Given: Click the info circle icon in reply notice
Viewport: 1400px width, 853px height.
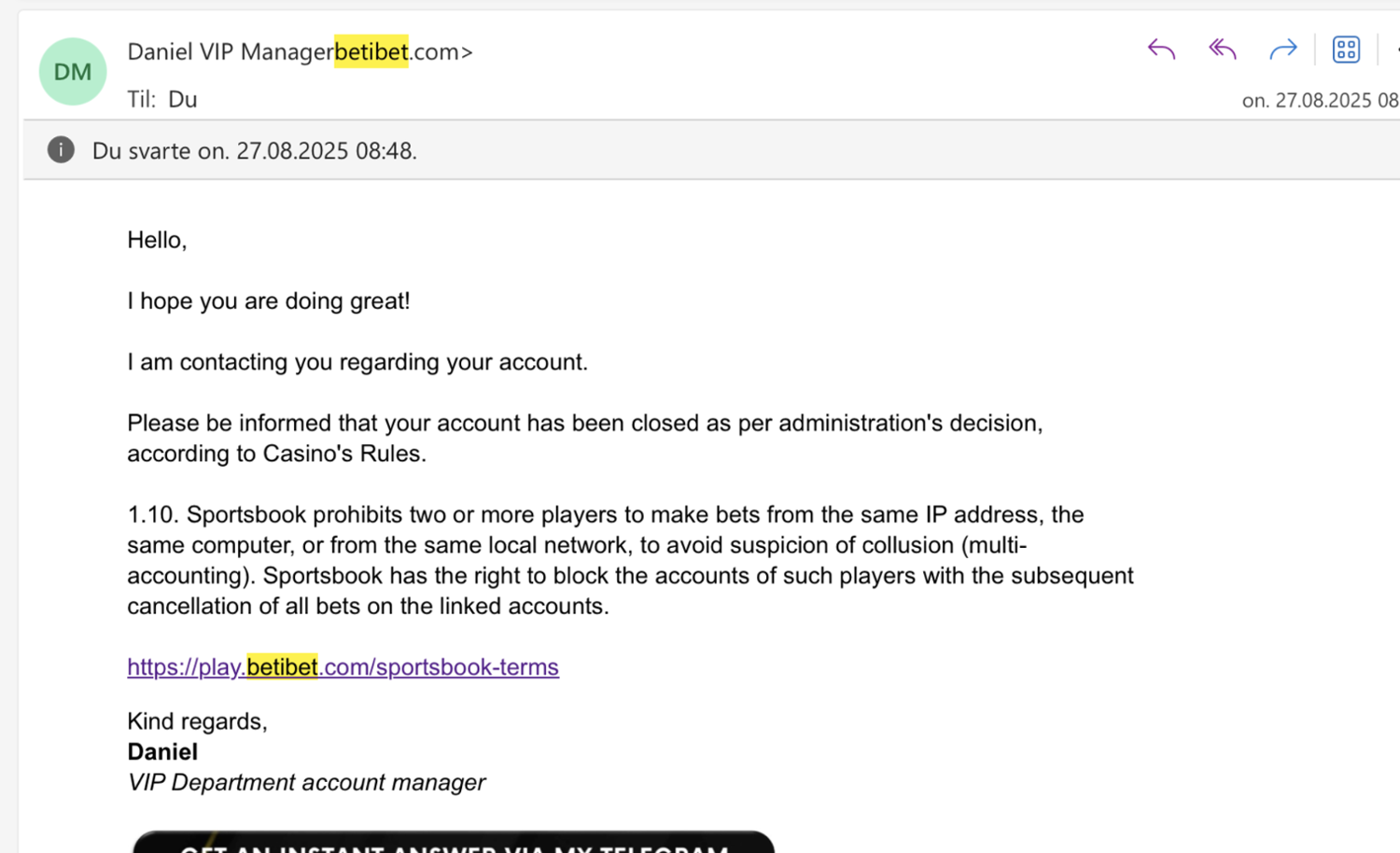Looking at the screenshot, I should [x=61, y=149].
